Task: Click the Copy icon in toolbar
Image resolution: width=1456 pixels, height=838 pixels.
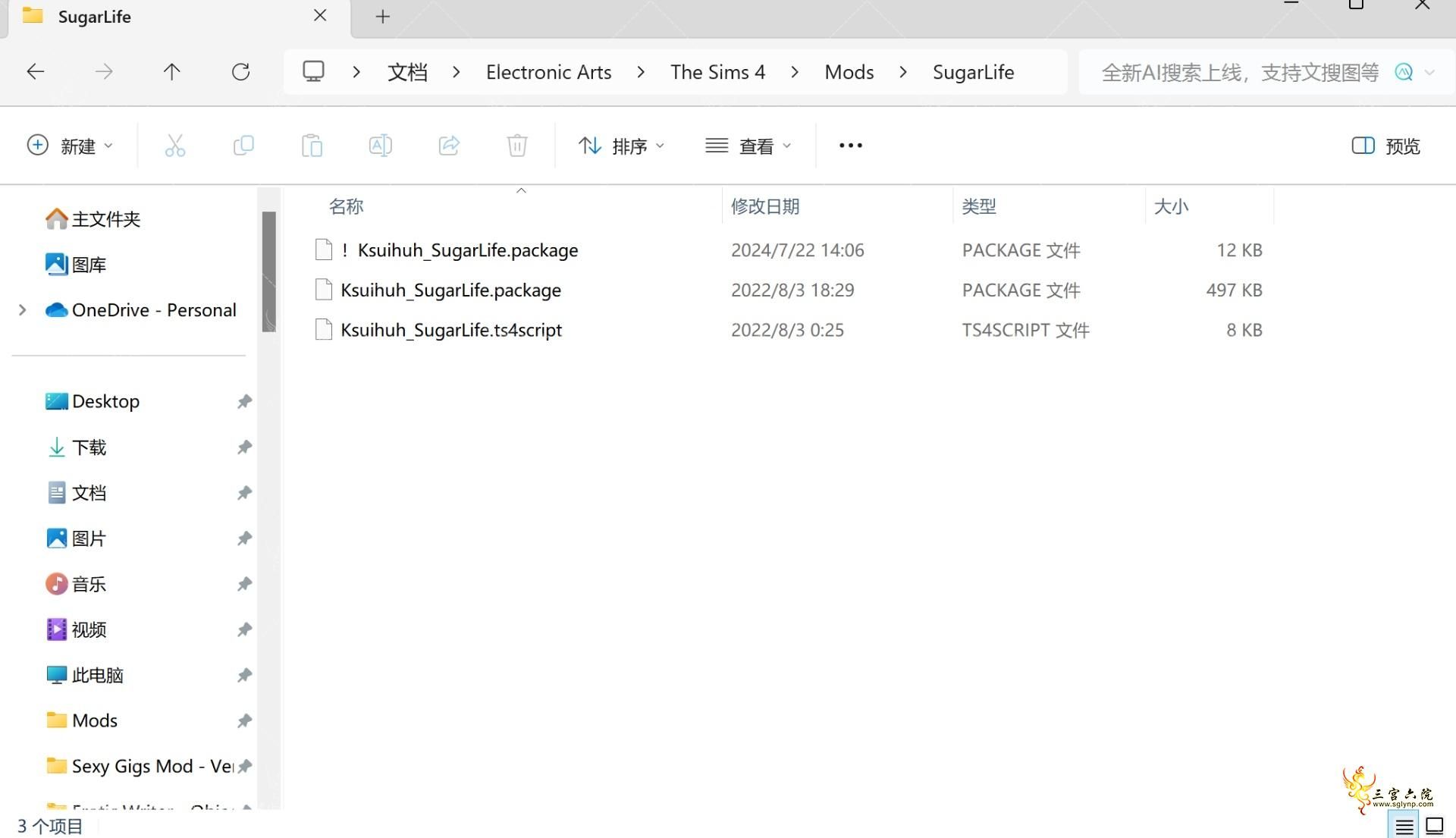Action: click(x=243, y=146)
